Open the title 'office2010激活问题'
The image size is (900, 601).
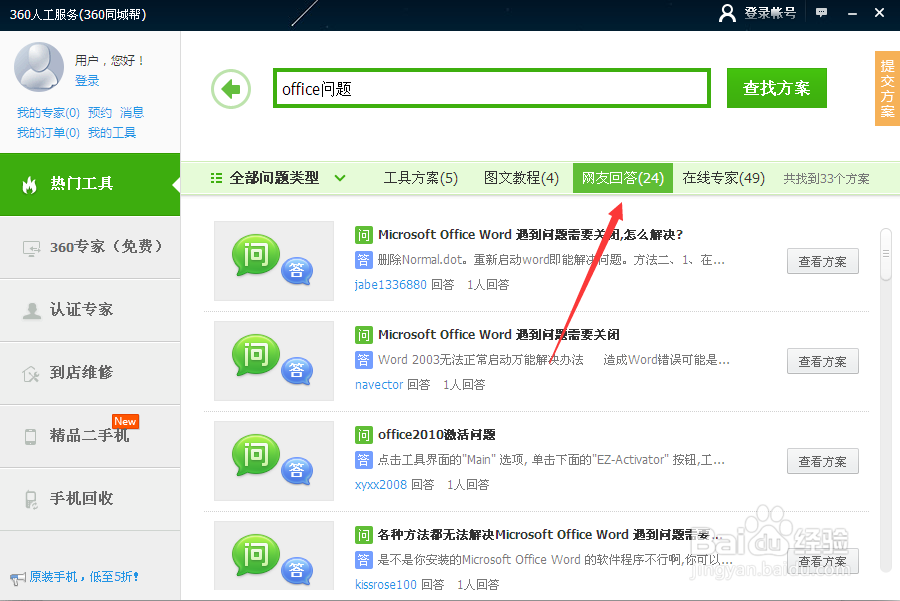click(x=436, y=435)
